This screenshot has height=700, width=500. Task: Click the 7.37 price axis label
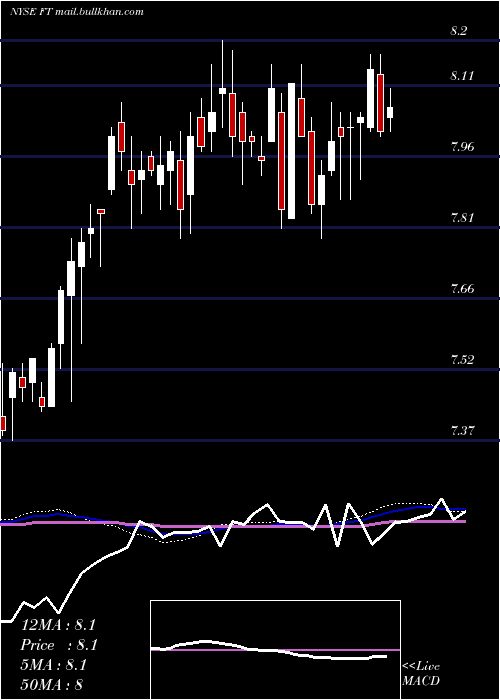click(x=462, y=431)
